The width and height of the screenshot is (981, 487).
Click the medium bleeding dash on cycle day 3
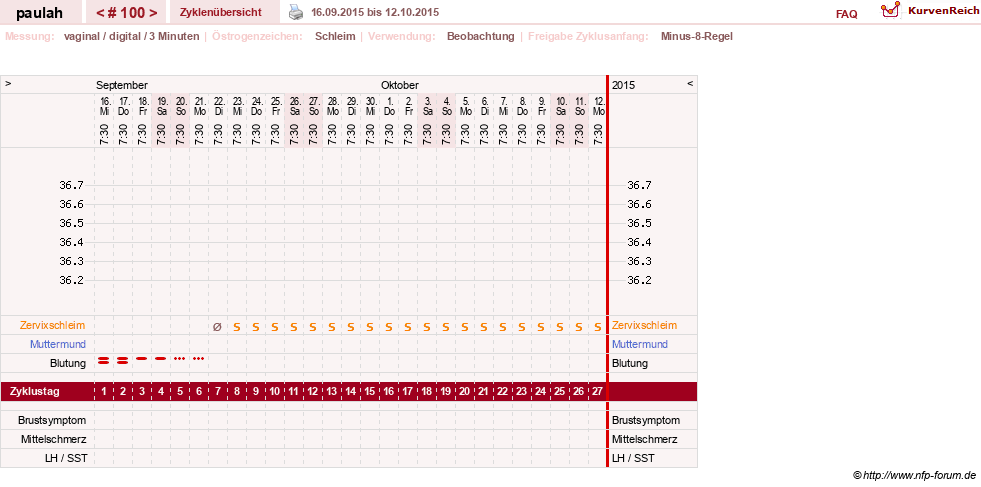pos(142,359)
